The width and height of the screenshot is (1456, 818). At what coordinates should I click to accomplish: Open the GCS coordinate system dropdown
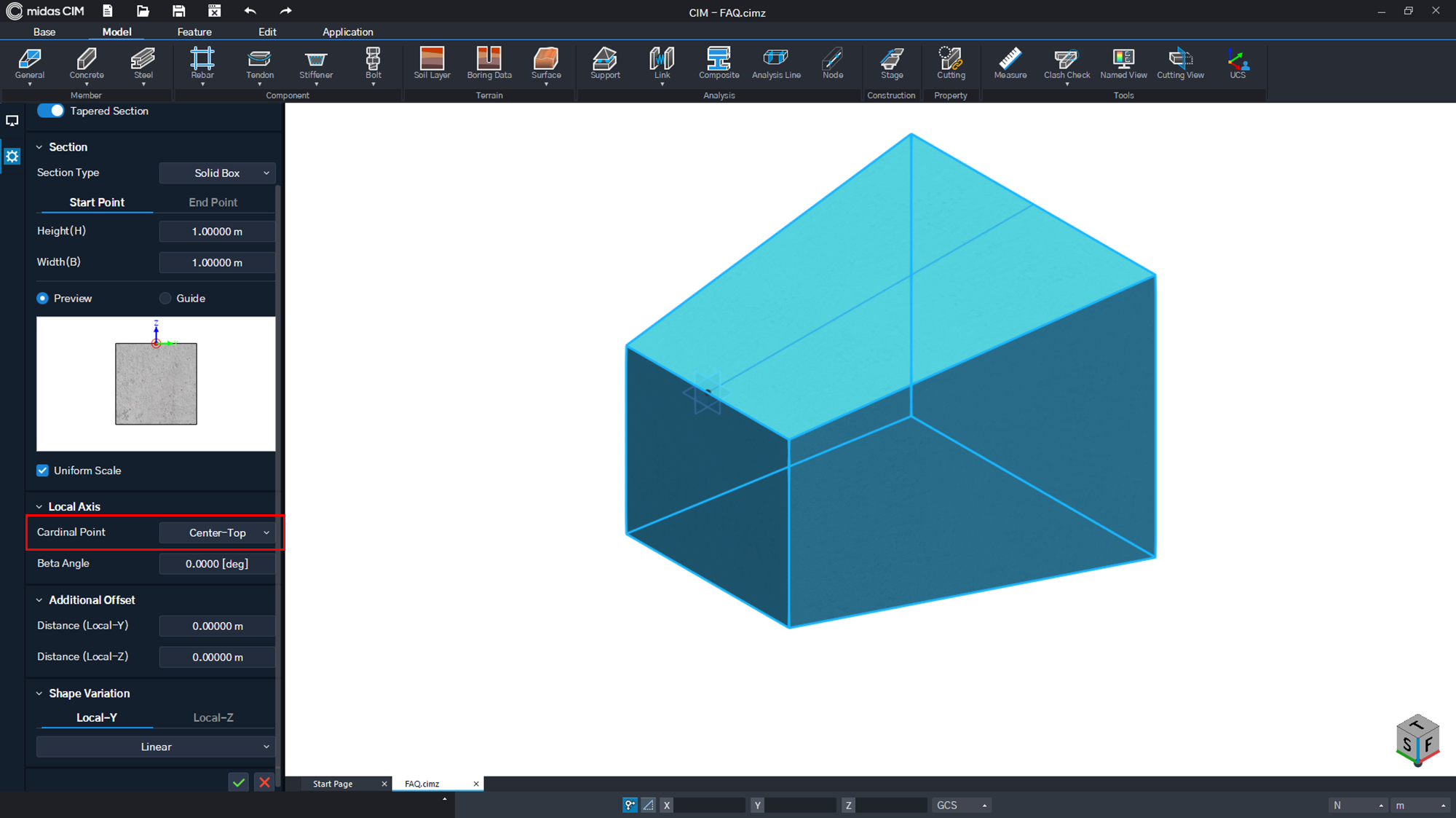[x=961, y=805]
